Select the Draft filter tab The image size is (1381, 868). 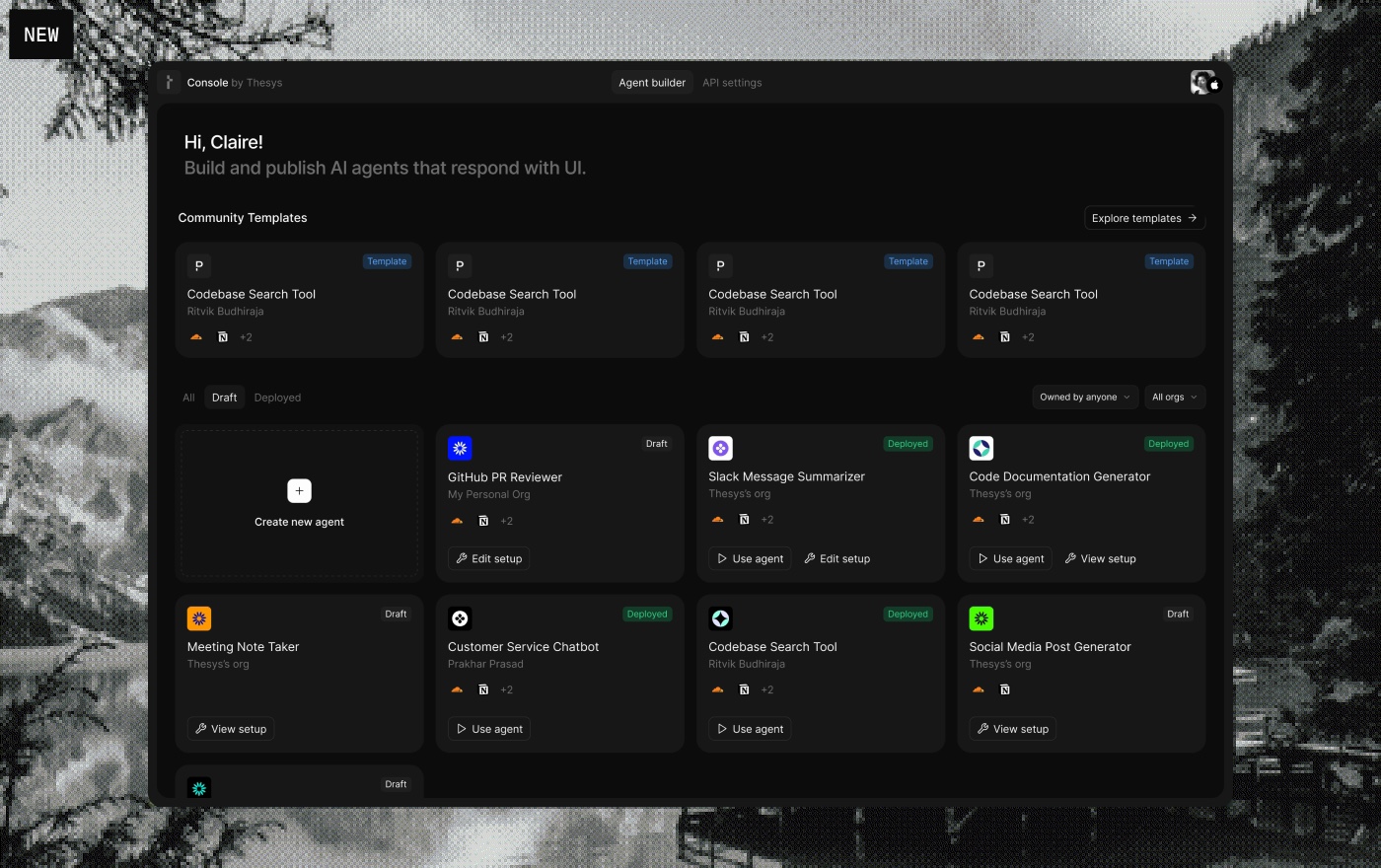click(x=224, y=398)
